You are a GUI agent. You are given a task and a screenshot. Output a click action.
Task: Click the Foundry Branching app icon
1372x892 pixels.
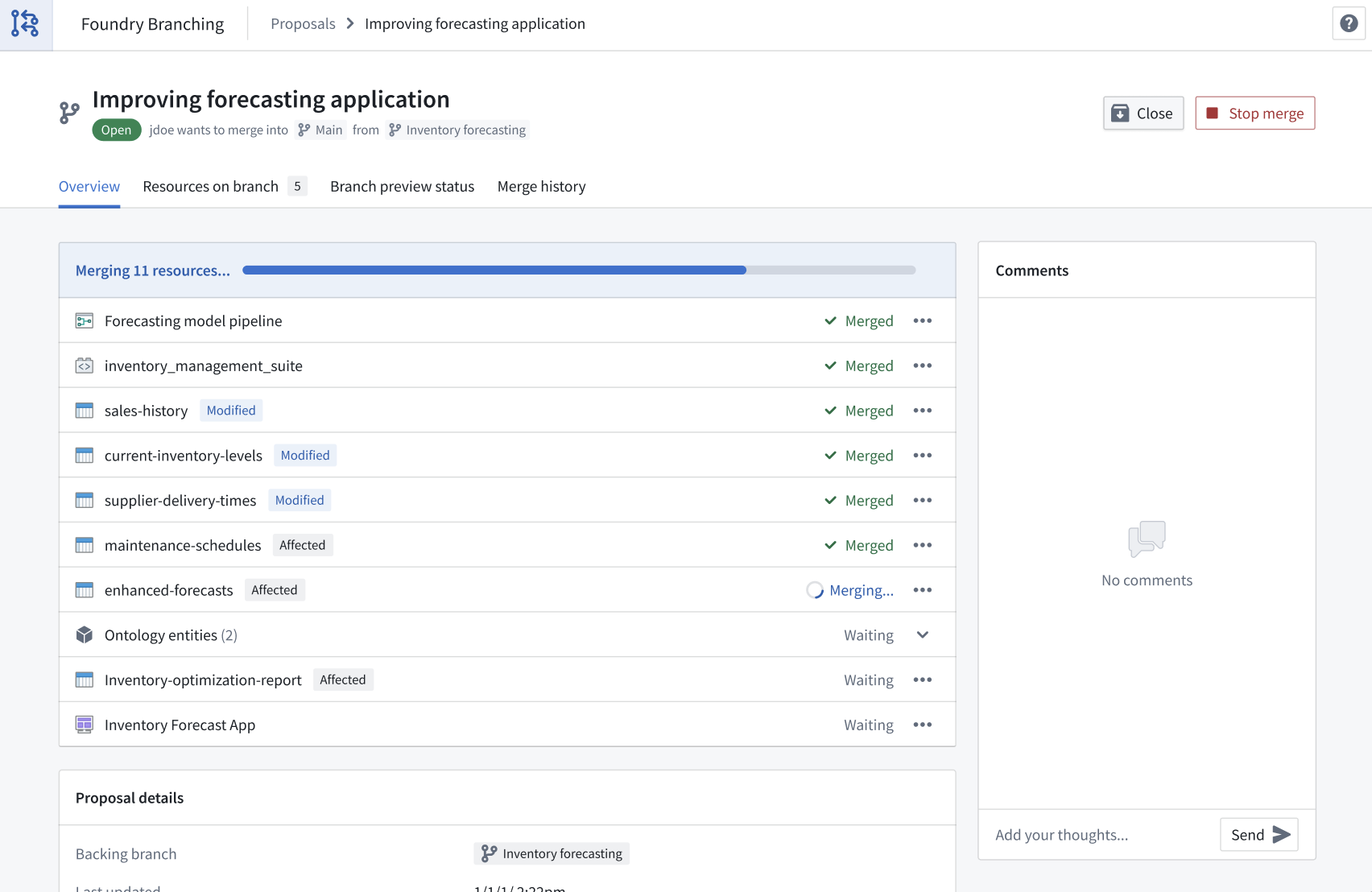25,24
